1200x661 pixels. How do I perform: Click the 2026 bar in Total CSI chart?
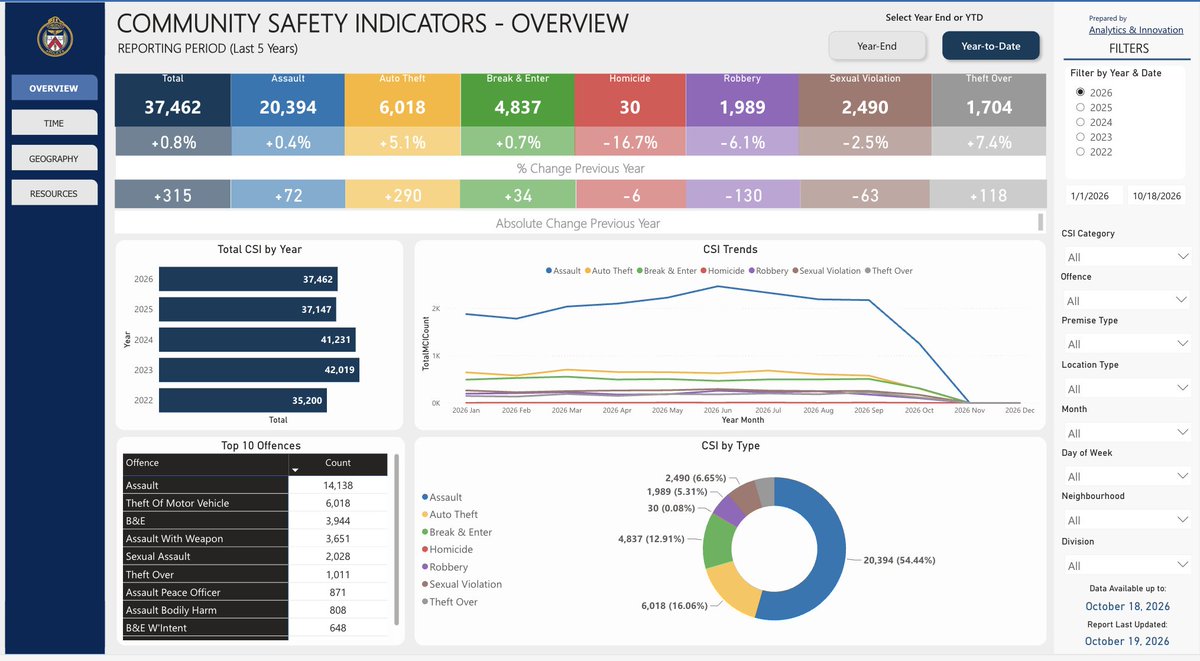coord(250,280)
